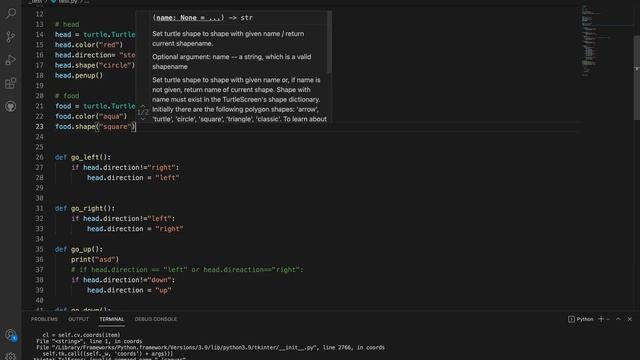Image resolution: width=640 pixels, height=360 pixels.
Task: Click the "food = turtle.Turtle" line 21
Action: tap(95, 106)
